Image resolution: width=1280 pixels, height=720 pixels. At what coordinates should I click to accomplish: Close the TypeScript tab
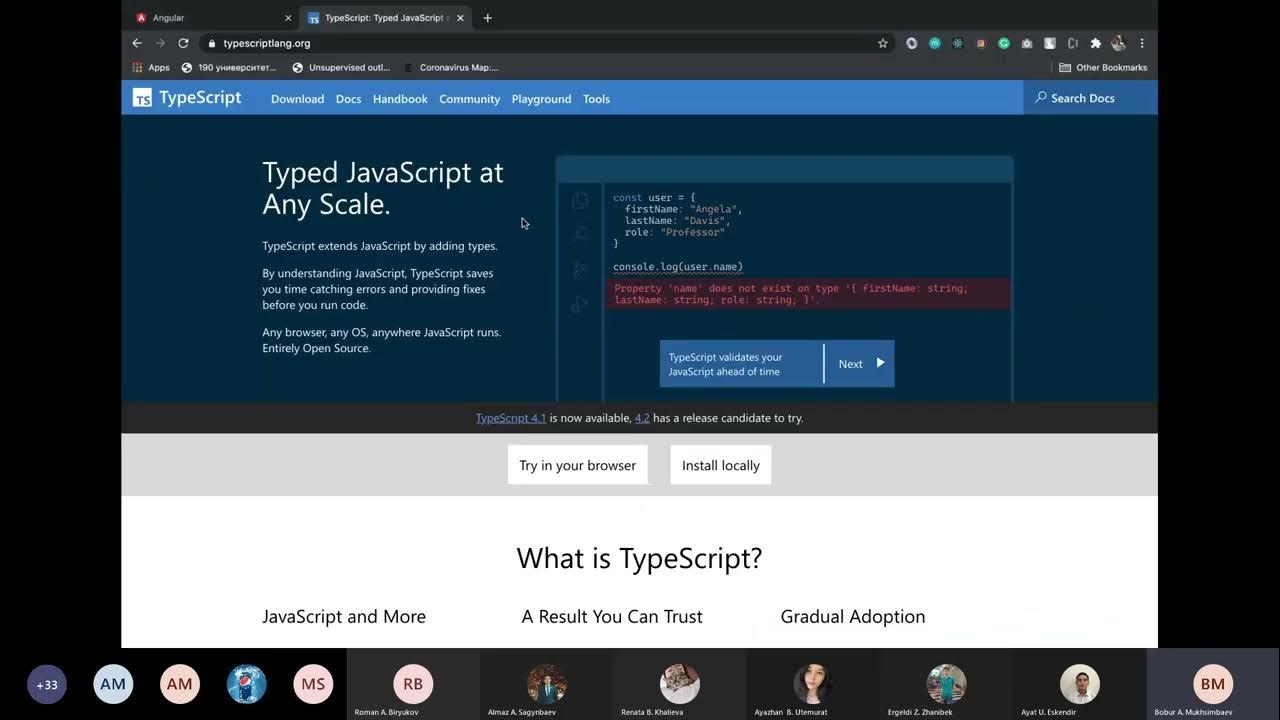(460, 18)
